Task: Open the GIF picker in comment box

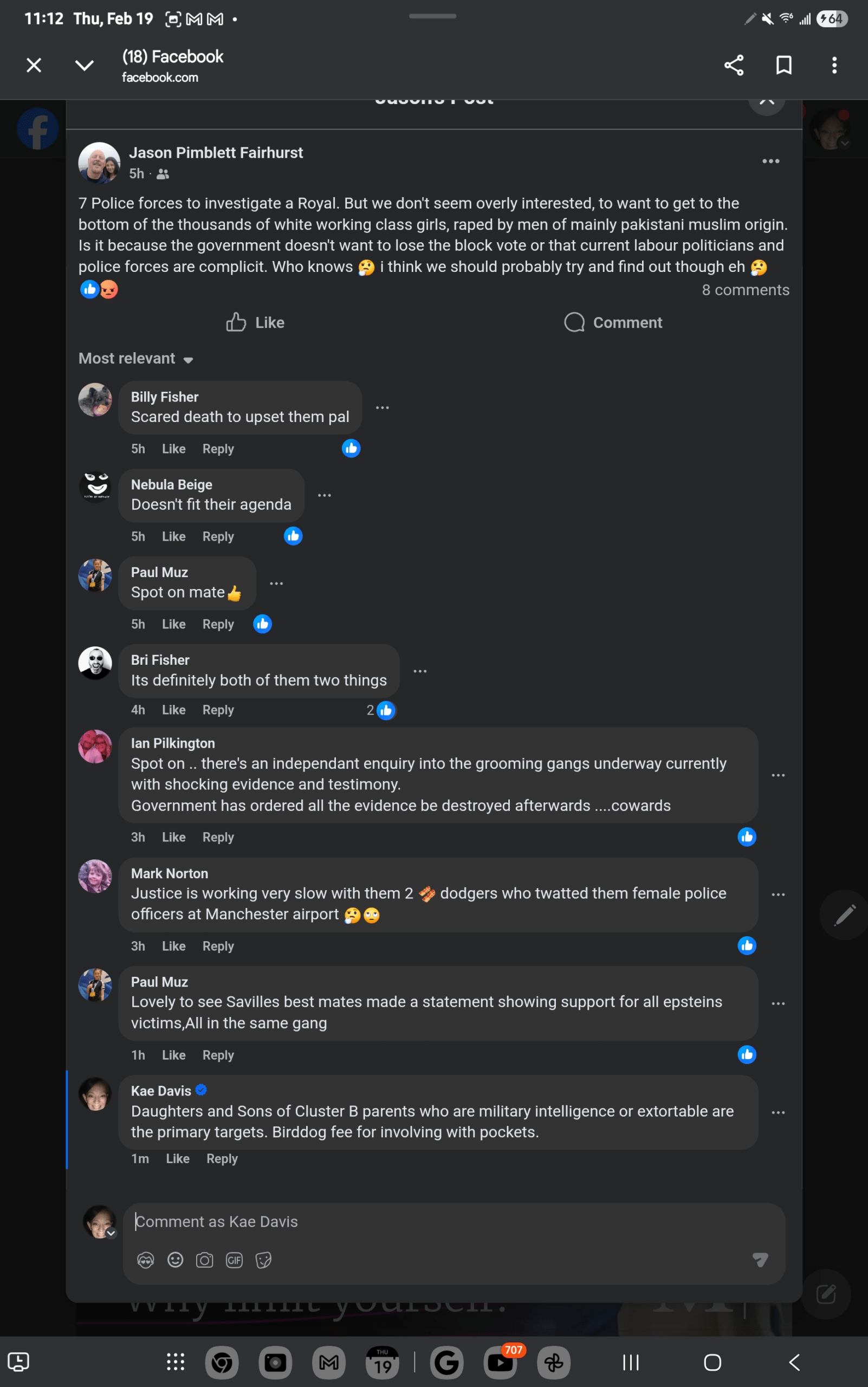Action: 234,1260
